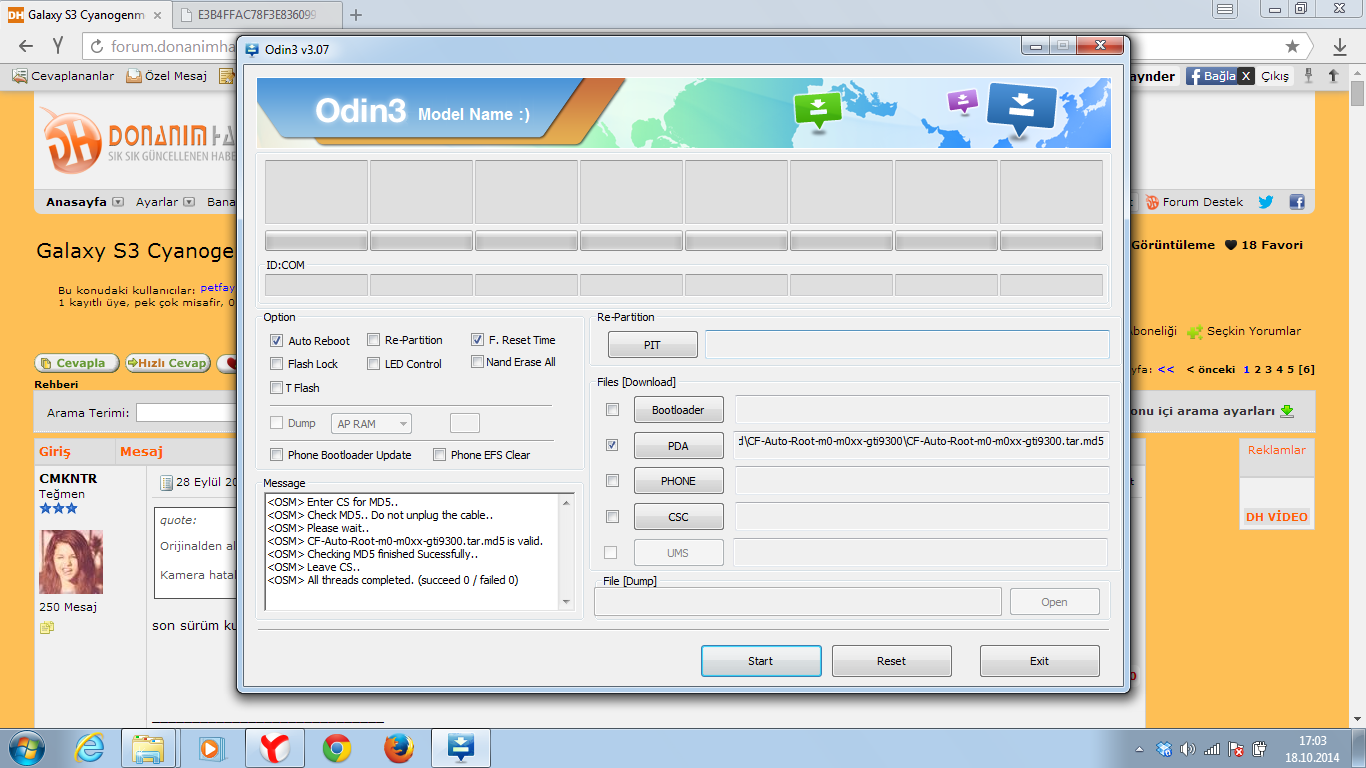Enable LED Control checkbox

(374, 364)
